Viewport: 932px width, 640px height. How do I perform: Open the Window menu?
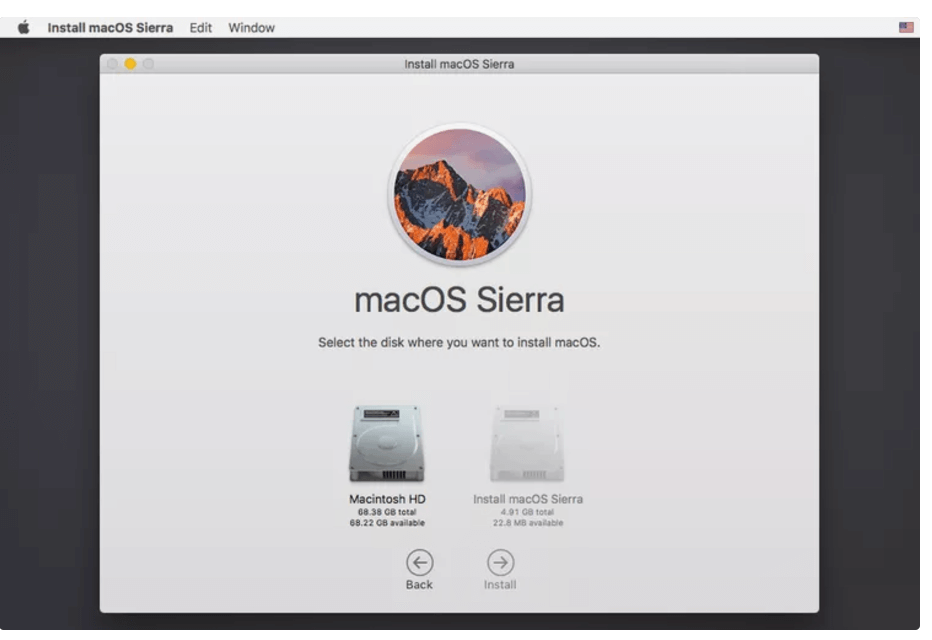coord(251,27)
